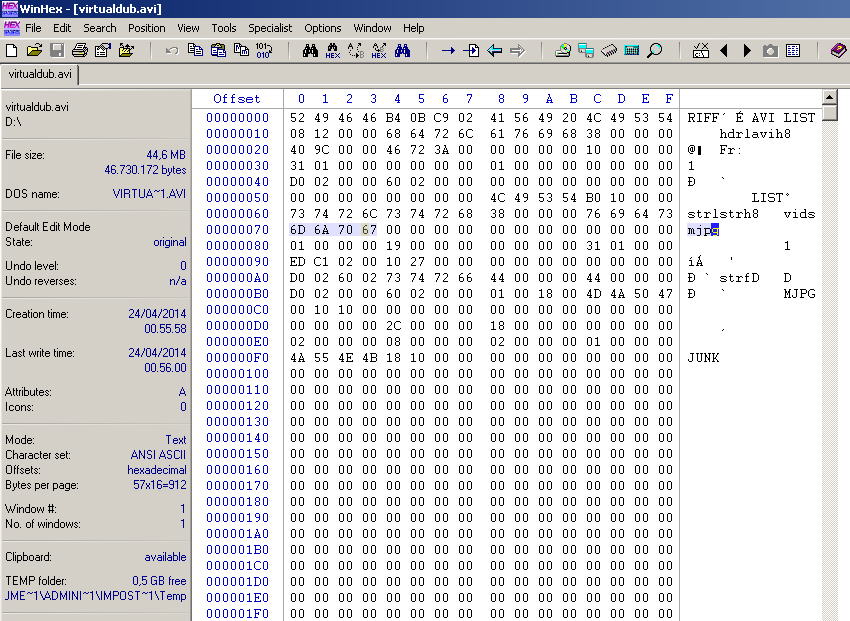
Task: Open the Search menu
Action: pyautogui.click(x=100, y=28)
